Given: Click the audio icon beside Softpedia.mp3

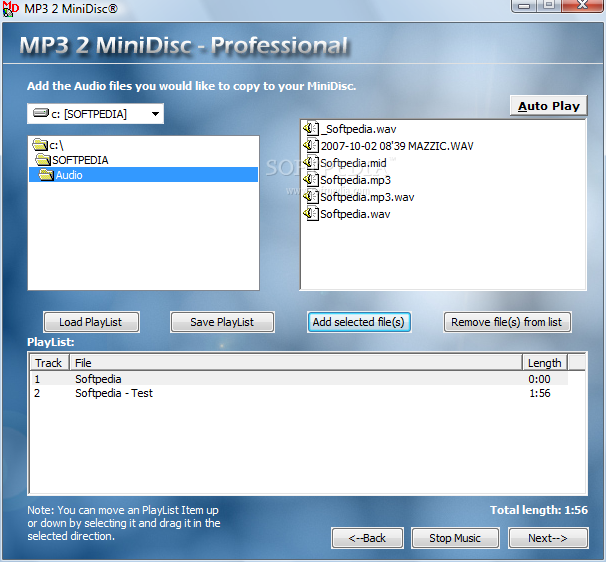Looking at the screenshot, I should [x=311, y=179].
